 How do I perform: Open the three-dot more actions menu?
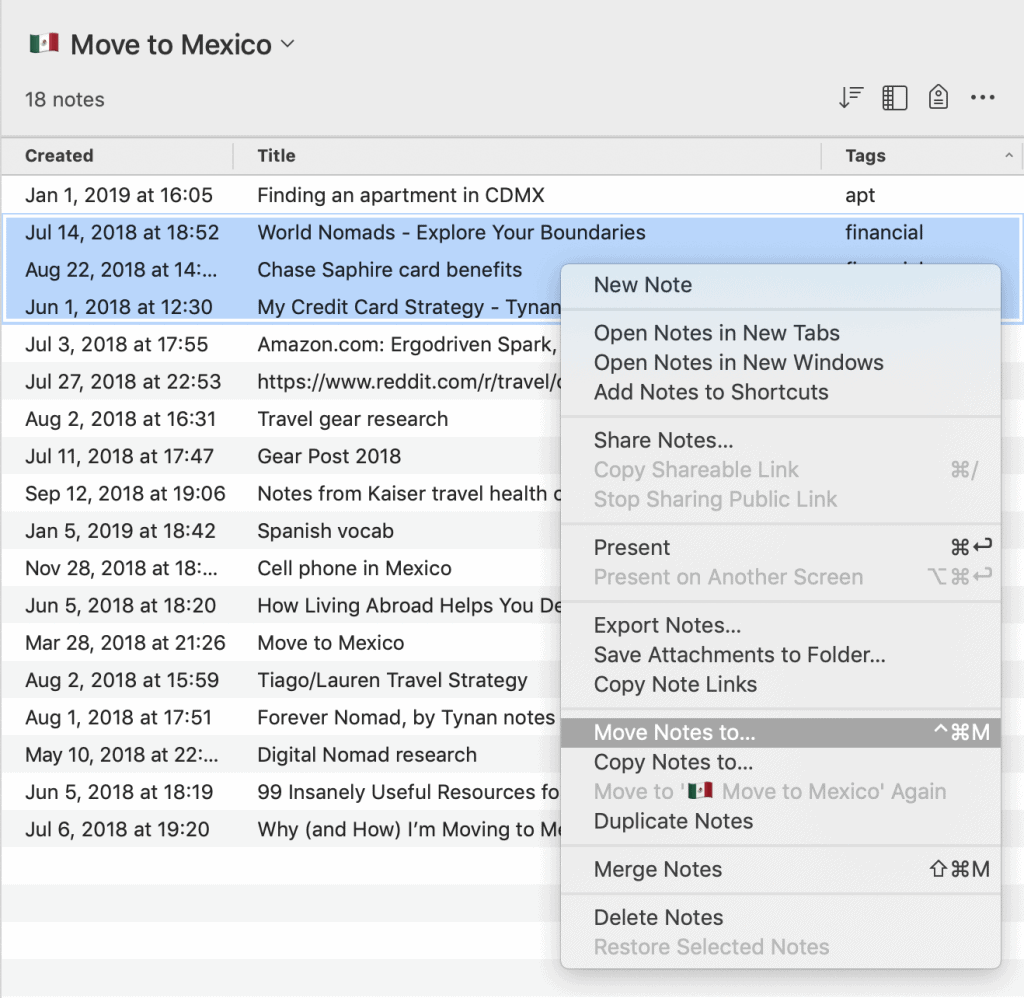[982, 98]
